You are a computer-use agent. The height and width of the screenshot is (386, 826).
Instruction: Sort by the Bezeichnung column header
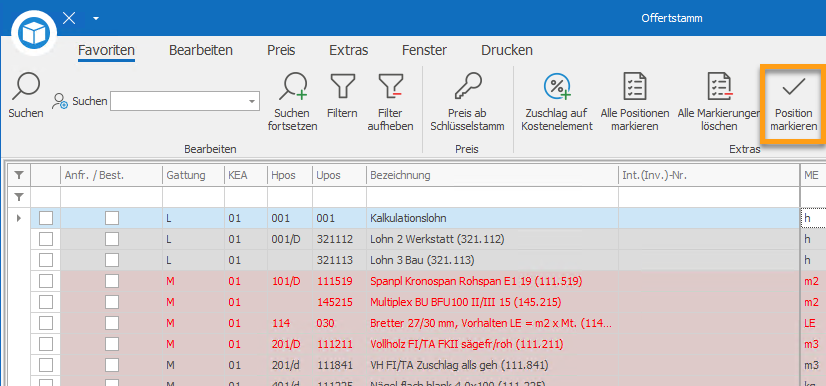click(492, 175)
